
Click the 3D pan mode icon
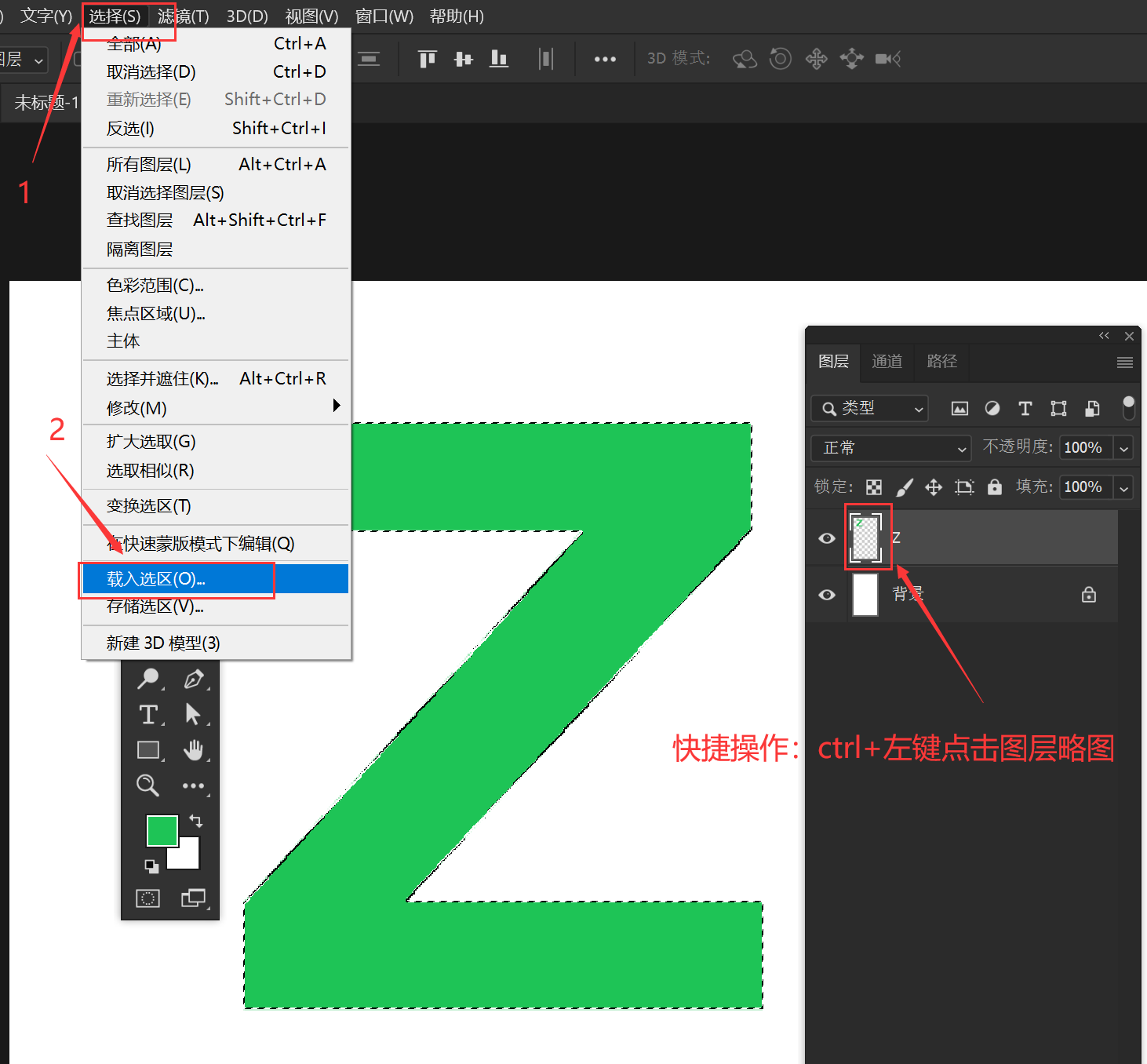pyautogui.click(x=817, y=59)
